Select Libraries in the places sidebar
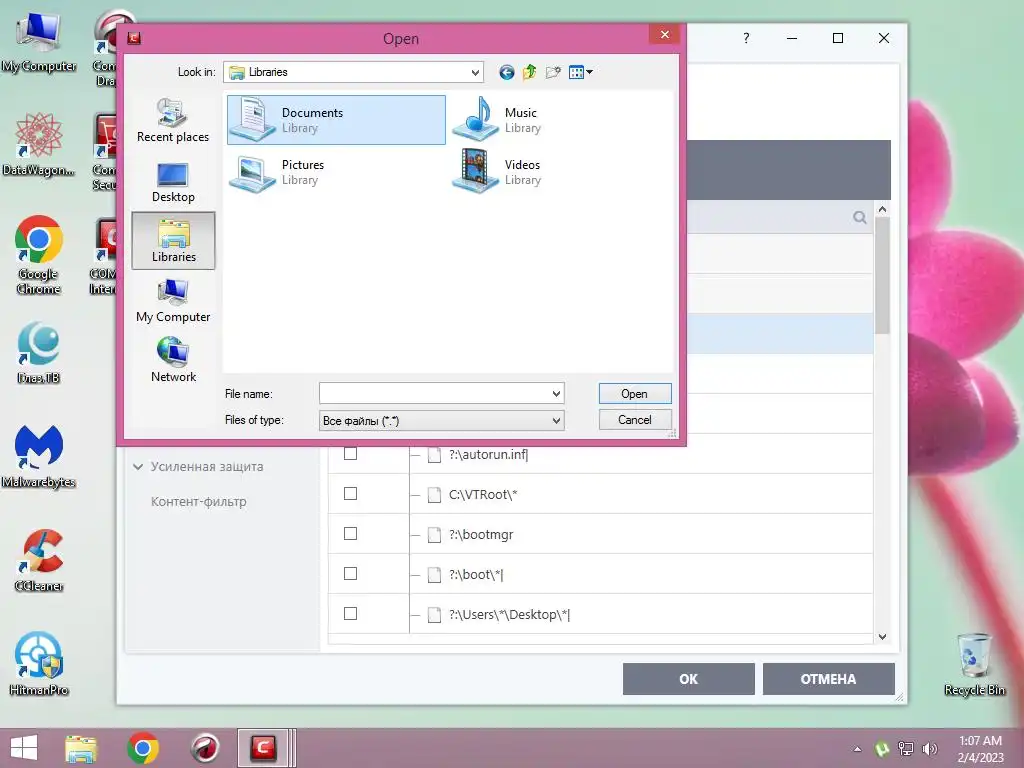 (x=173, y=240)
